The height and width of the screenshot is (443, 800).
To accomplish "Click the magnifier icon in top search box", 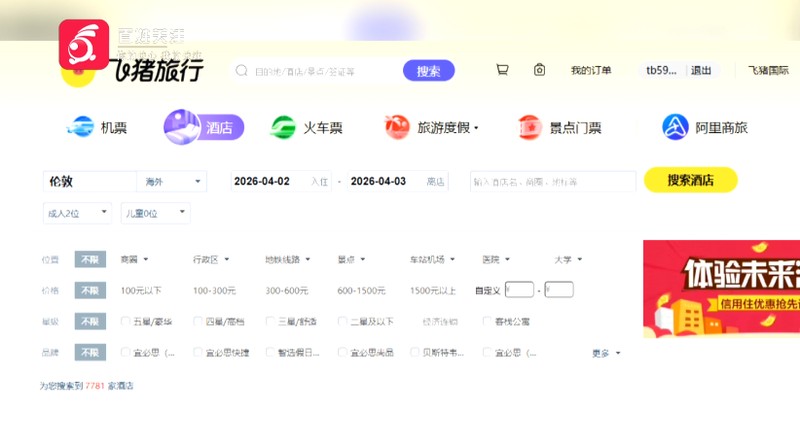I will tap(241, 70).
